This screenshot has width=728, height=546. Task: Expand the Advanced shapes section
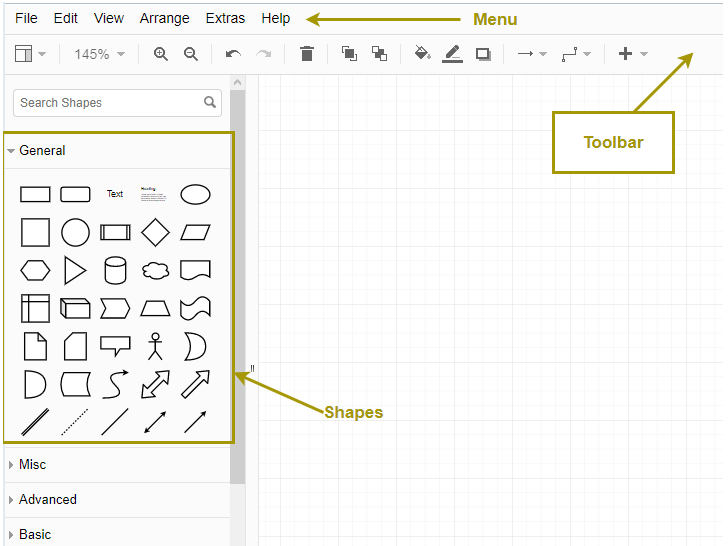[117, 500]
